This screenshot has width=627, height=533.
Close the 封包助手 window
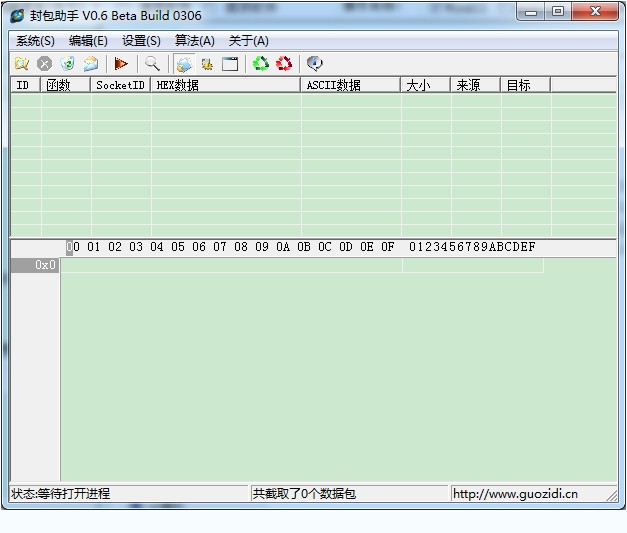tap(595, 12)
